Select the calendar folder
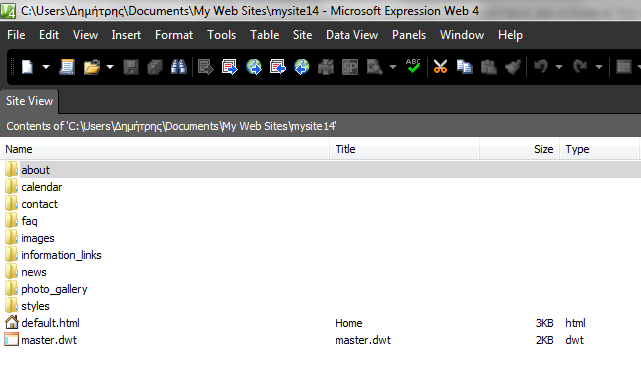Screen dimensions: 641x371 click(41, 187)
